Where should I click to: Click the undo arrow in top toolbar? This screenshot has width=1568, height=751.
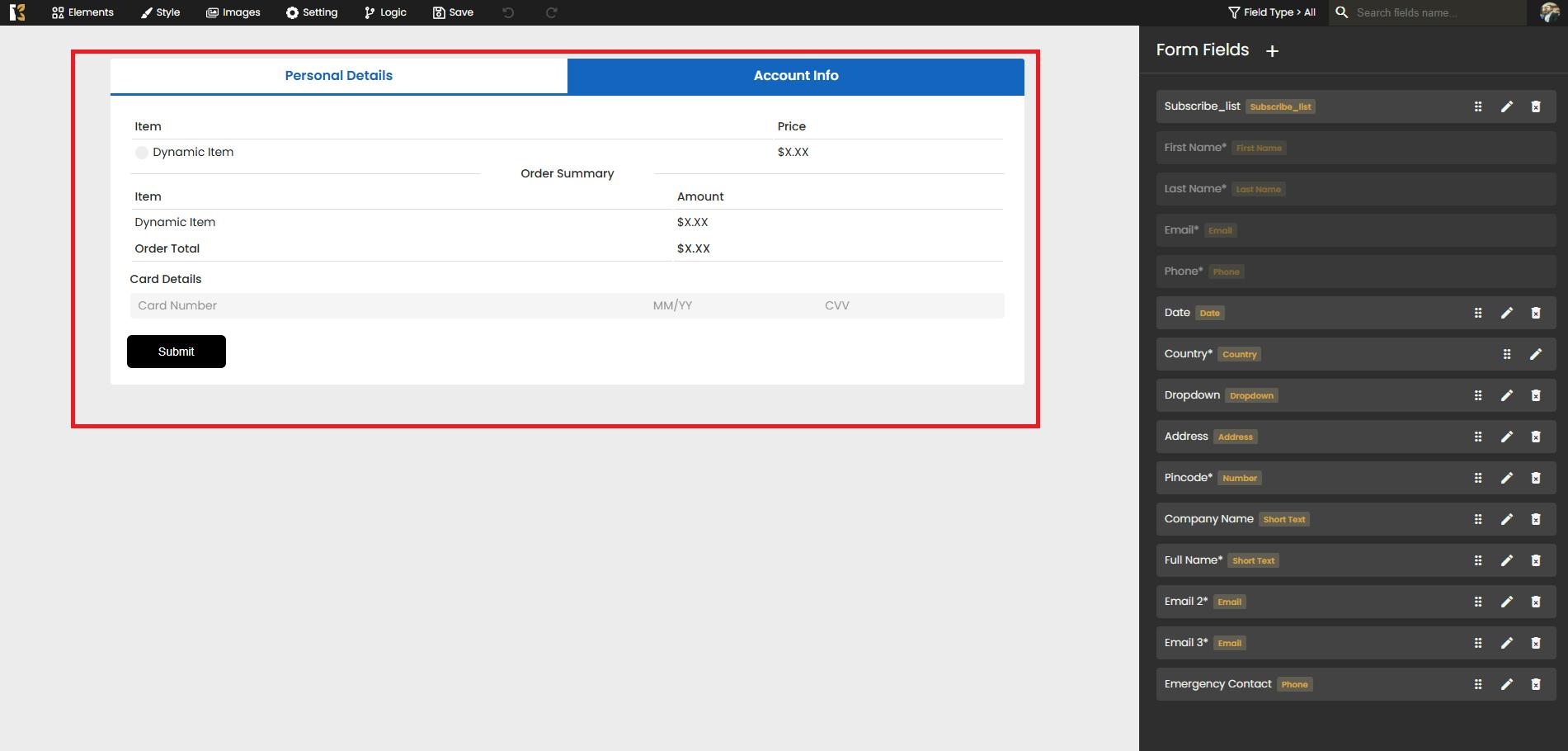click(508, 12)
